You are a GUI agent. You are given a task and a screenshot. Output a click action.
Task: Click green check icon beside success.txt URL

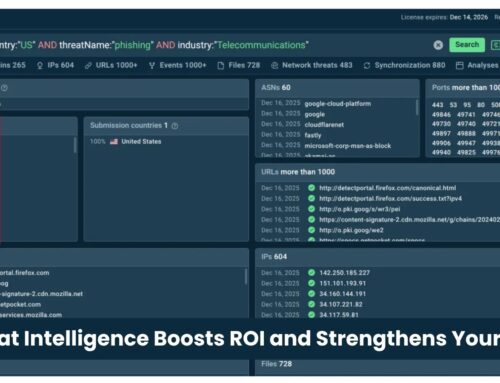click(311, 199)
